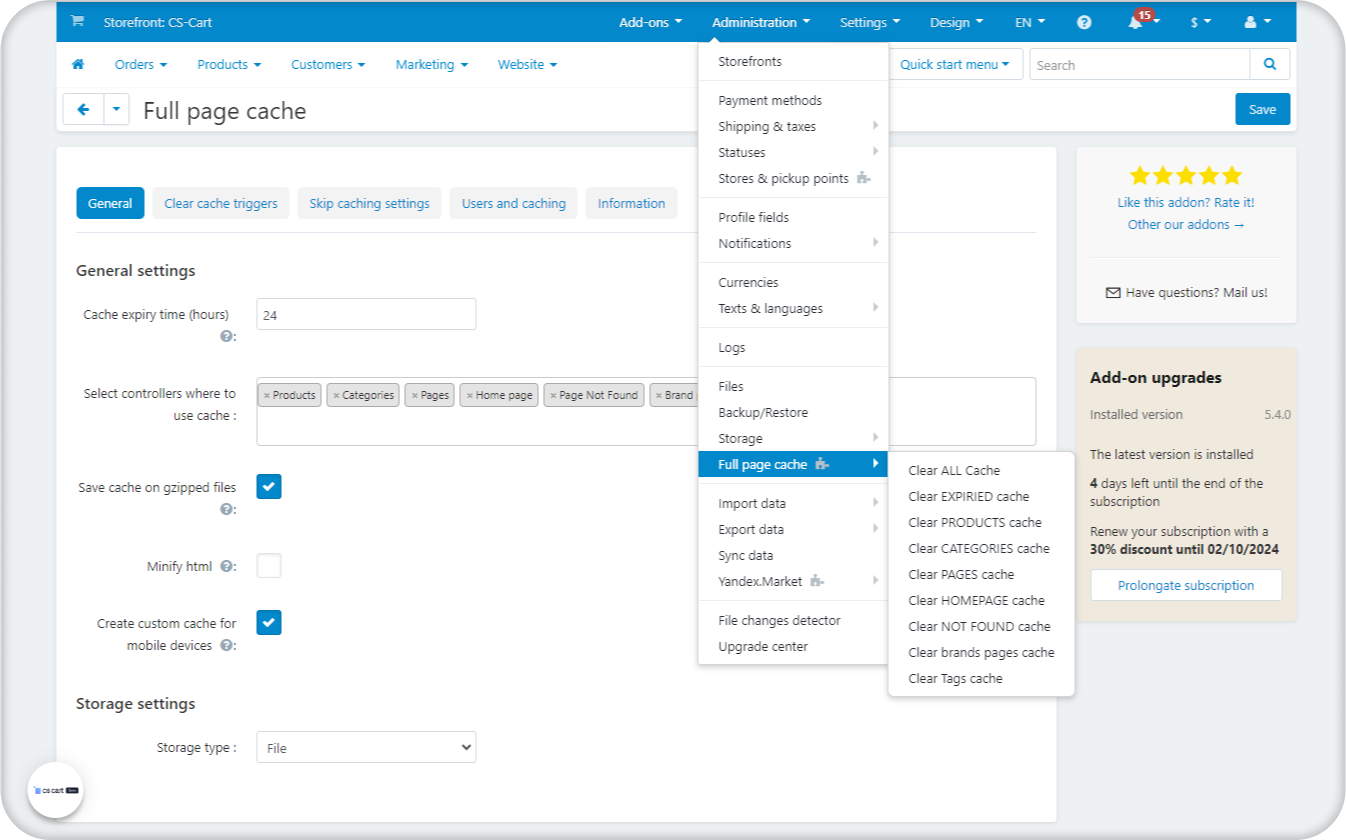Click help icon for Cache expiry time

227,336
